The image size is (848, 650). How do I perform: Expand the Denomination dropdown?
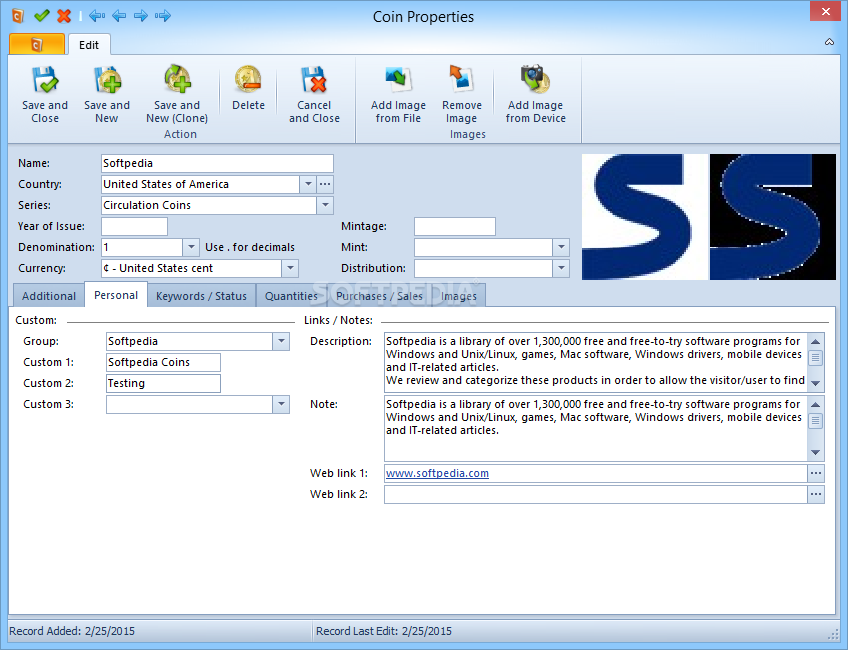tap(191, 247)
